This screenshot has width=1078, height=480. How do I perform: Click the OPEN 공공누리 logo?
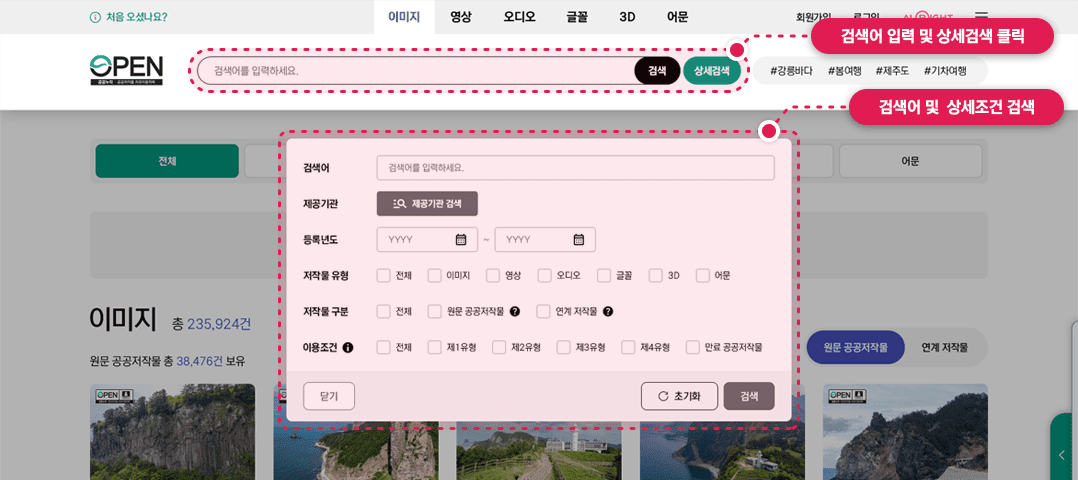(126, 69)
